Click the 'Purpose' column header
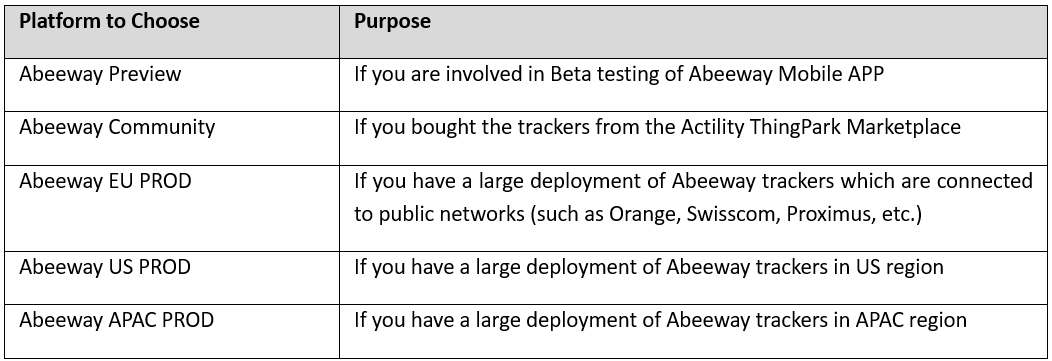Image resolution: width=1052 pixels, height=361 pixels. click(695, 32)
